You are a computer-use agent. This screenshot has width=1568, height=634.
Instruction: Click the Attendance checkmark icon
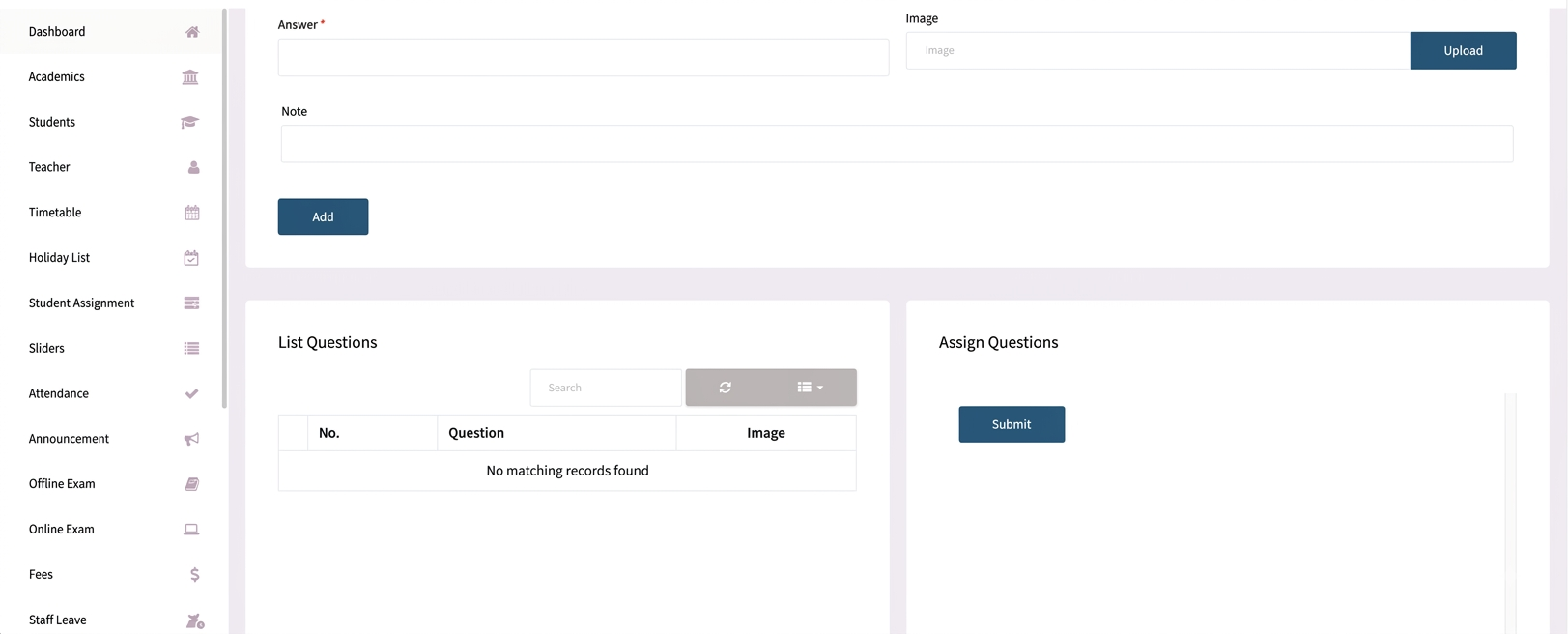coord(191,393)
